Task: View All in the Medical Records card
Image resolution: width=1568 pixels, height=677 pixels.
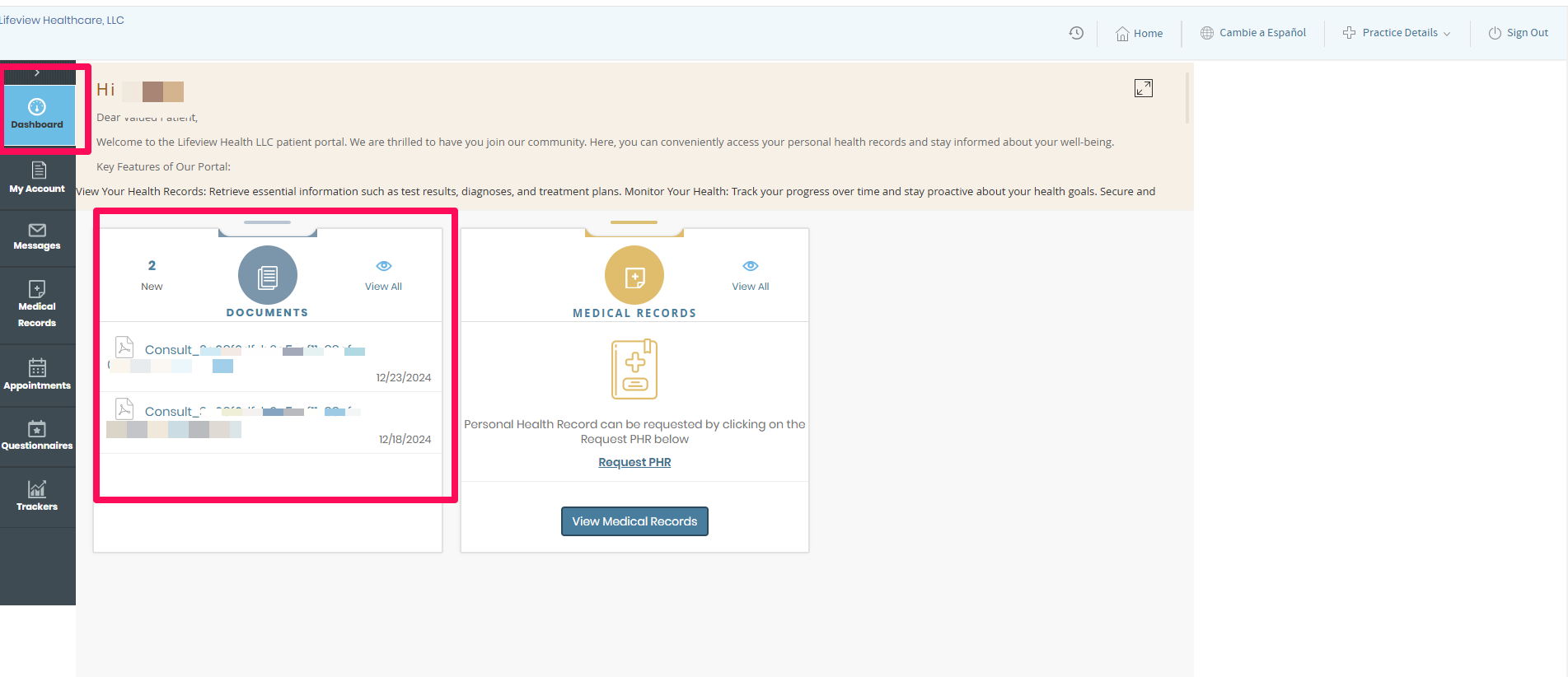Action: (x=751, y=287)
